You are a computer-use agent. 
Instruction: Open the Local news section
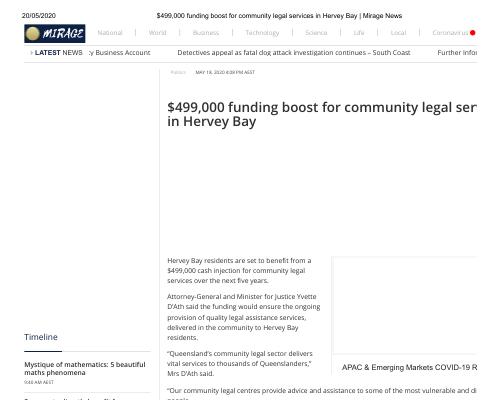tap(398, 33)
